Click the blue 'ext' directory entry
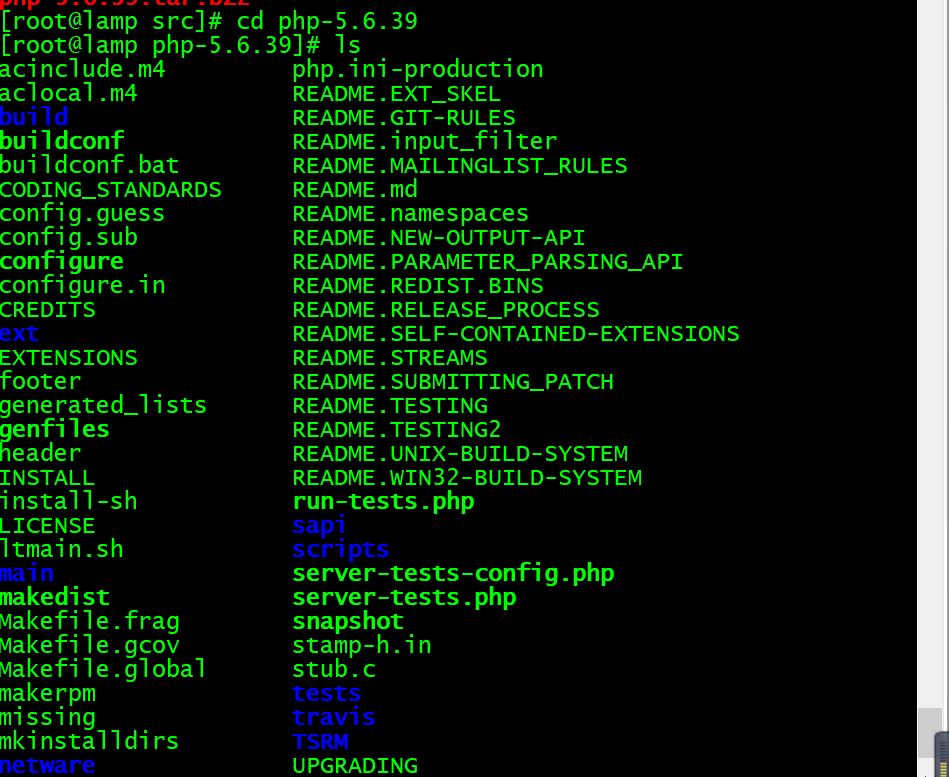The image size is (949, 777). [20, 333]
